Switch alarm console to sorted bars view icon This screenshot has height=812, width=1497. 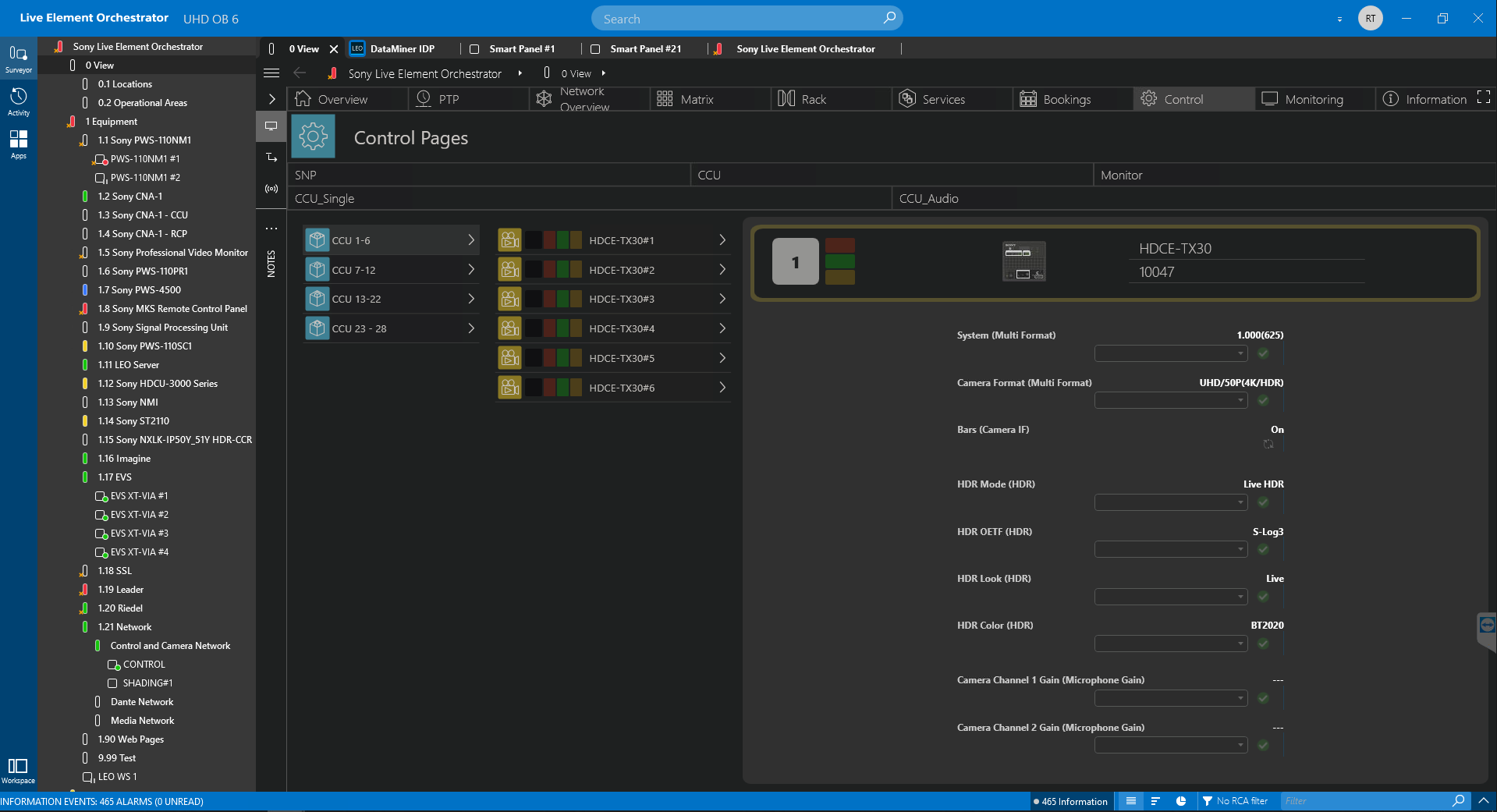pos(1155,801)
